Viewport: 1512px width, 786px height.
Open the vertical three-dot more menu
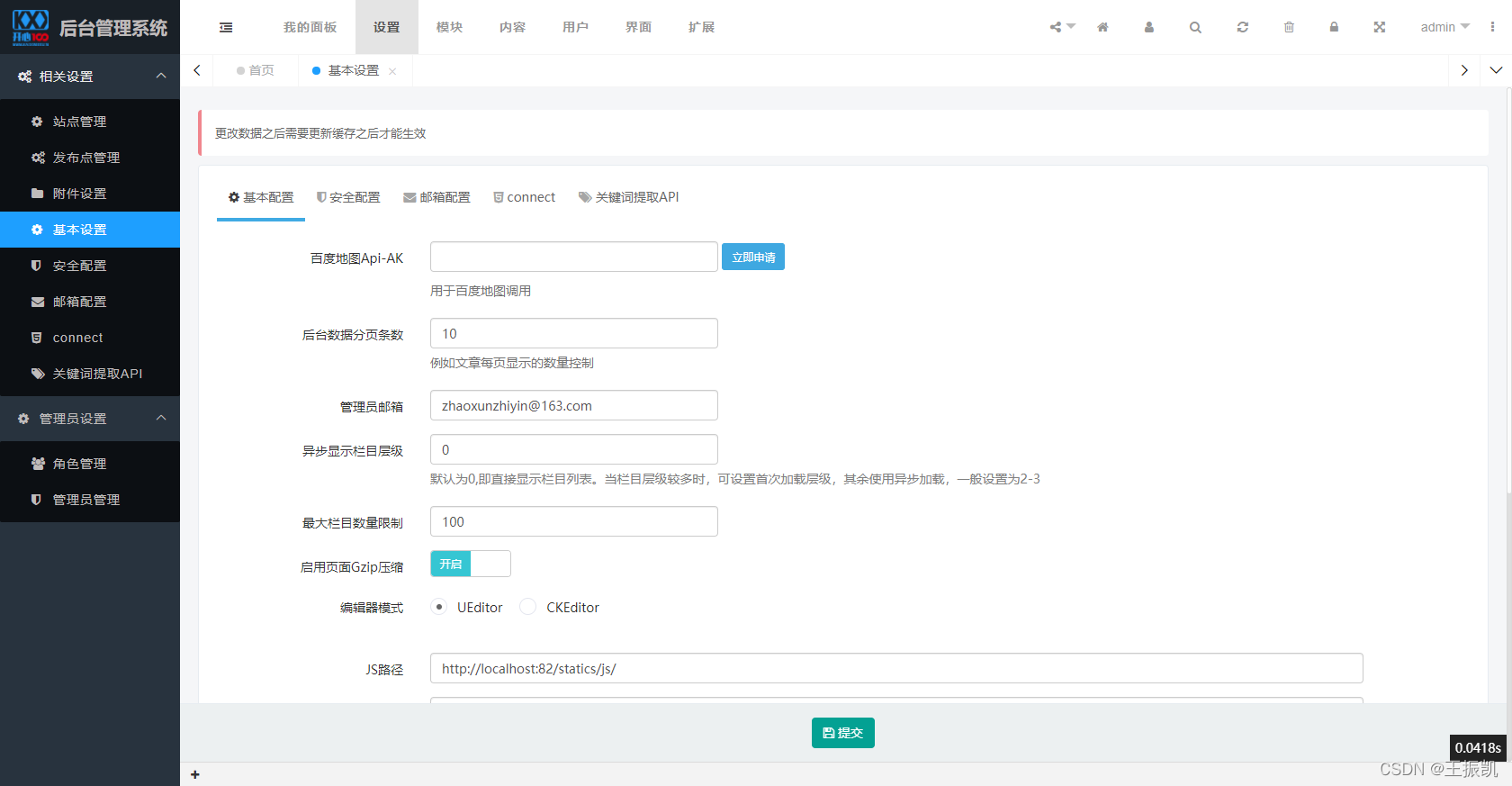tap(1492, 27)
